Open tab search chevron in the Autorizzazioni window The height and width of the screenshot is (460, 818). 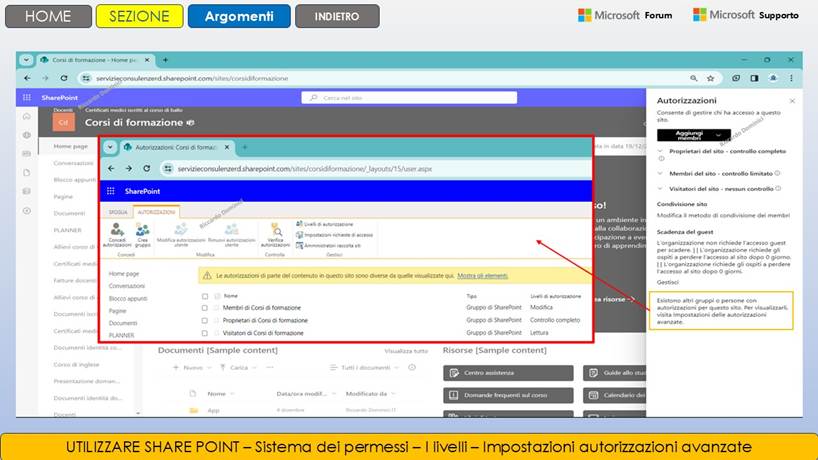pos(110,148)
